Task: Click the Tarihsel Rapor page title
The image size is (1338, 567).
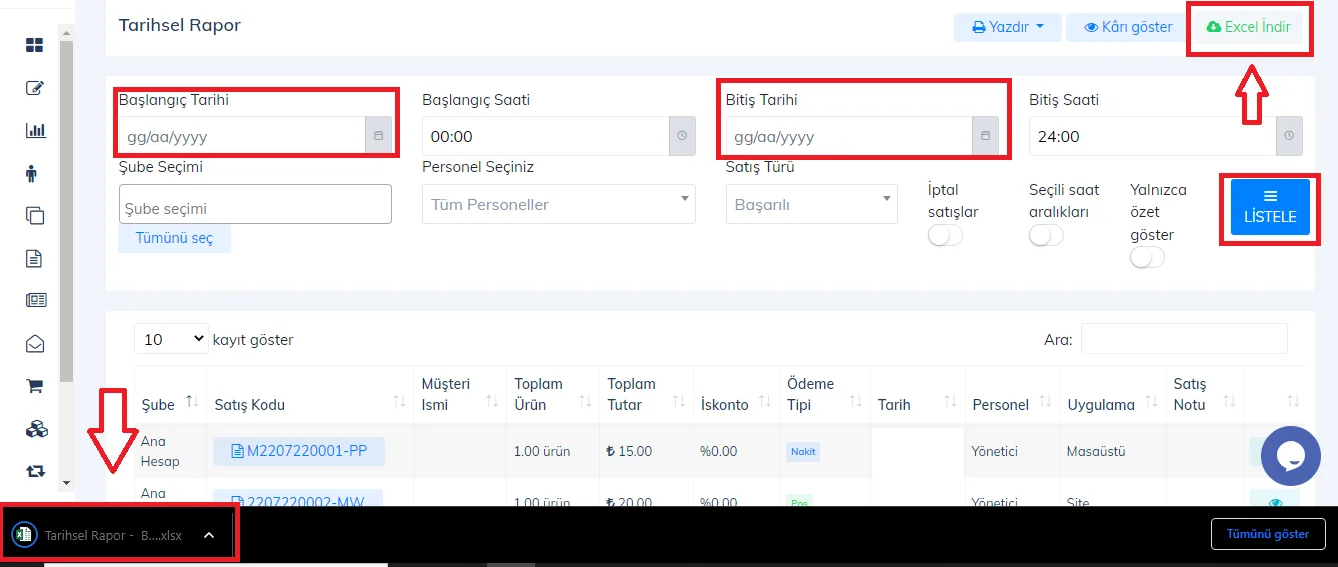Action: [x=180, y=25]
